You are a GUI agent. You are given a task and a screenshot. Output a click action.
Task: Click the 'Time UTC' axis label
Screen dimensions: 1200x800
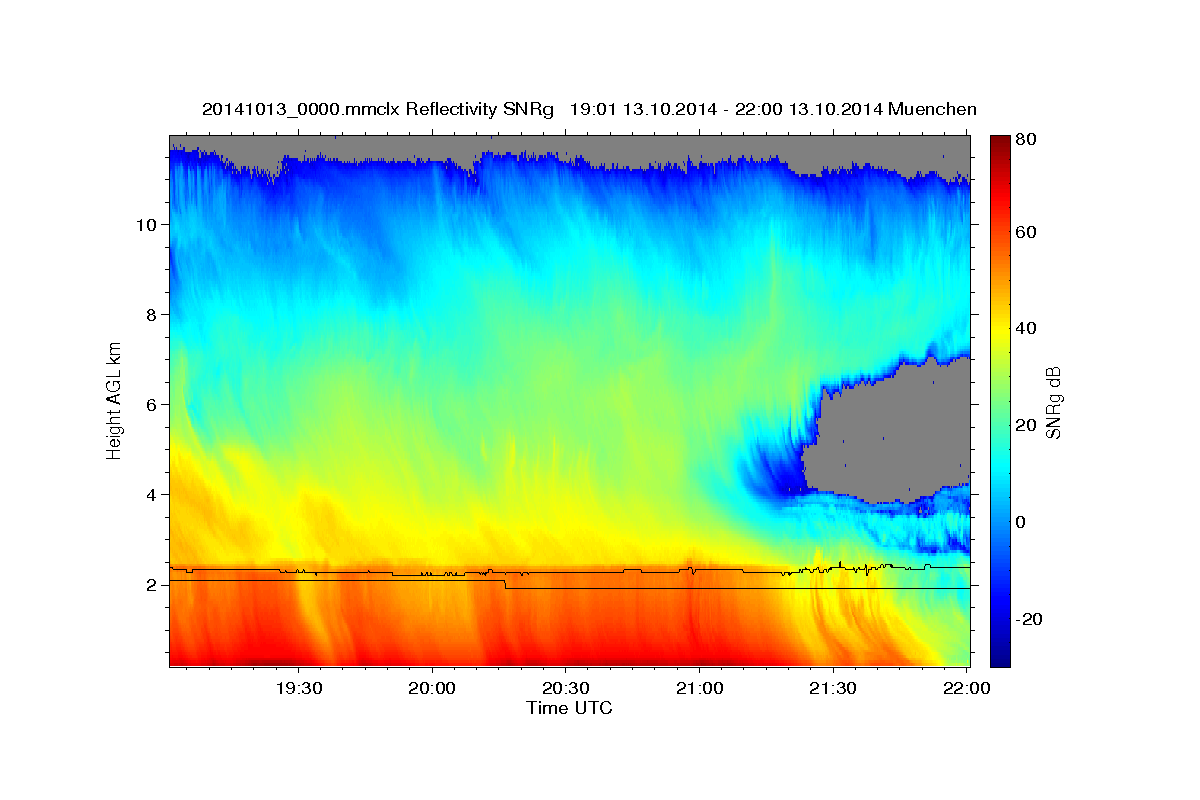(569, 708)
